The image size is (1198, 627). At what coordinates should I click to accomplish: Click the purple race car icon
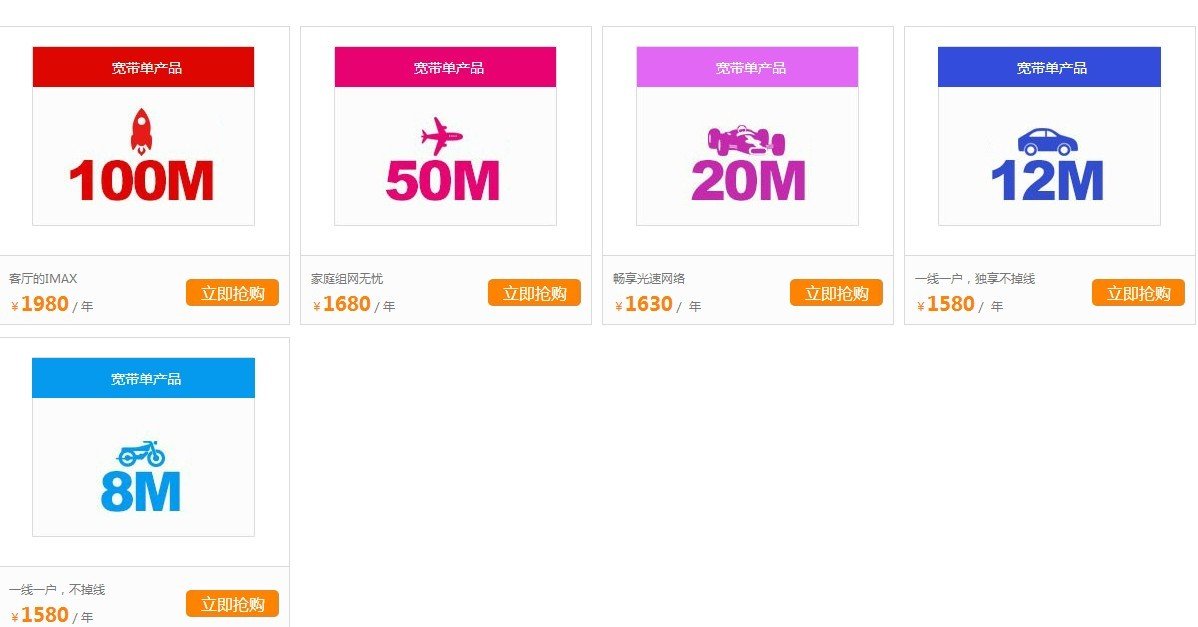(746, 140)
